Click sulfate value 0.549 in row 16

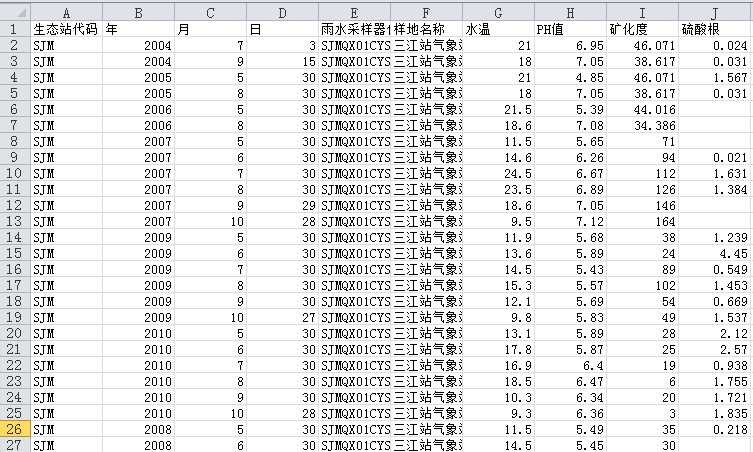pyautogui.click(x=716, y=269)
